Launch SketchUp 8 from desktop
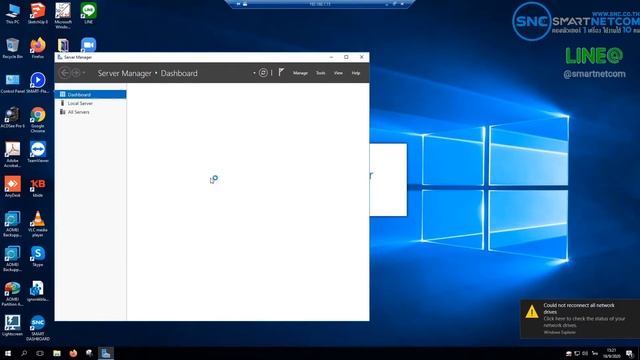Viewport: 640px width, 360px height. [x=38, y=13]
